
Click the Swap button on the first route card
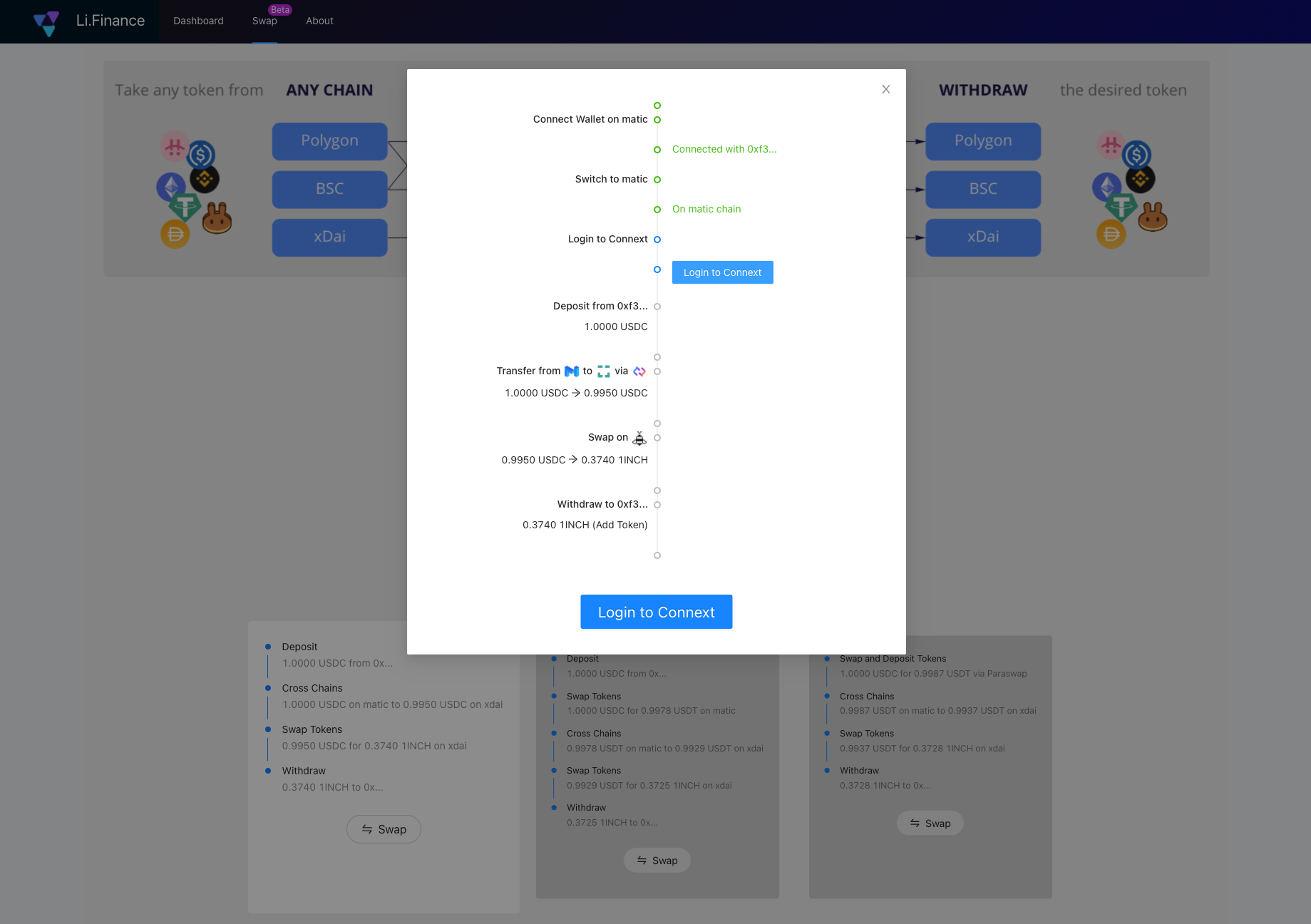(x=384, y=829)
